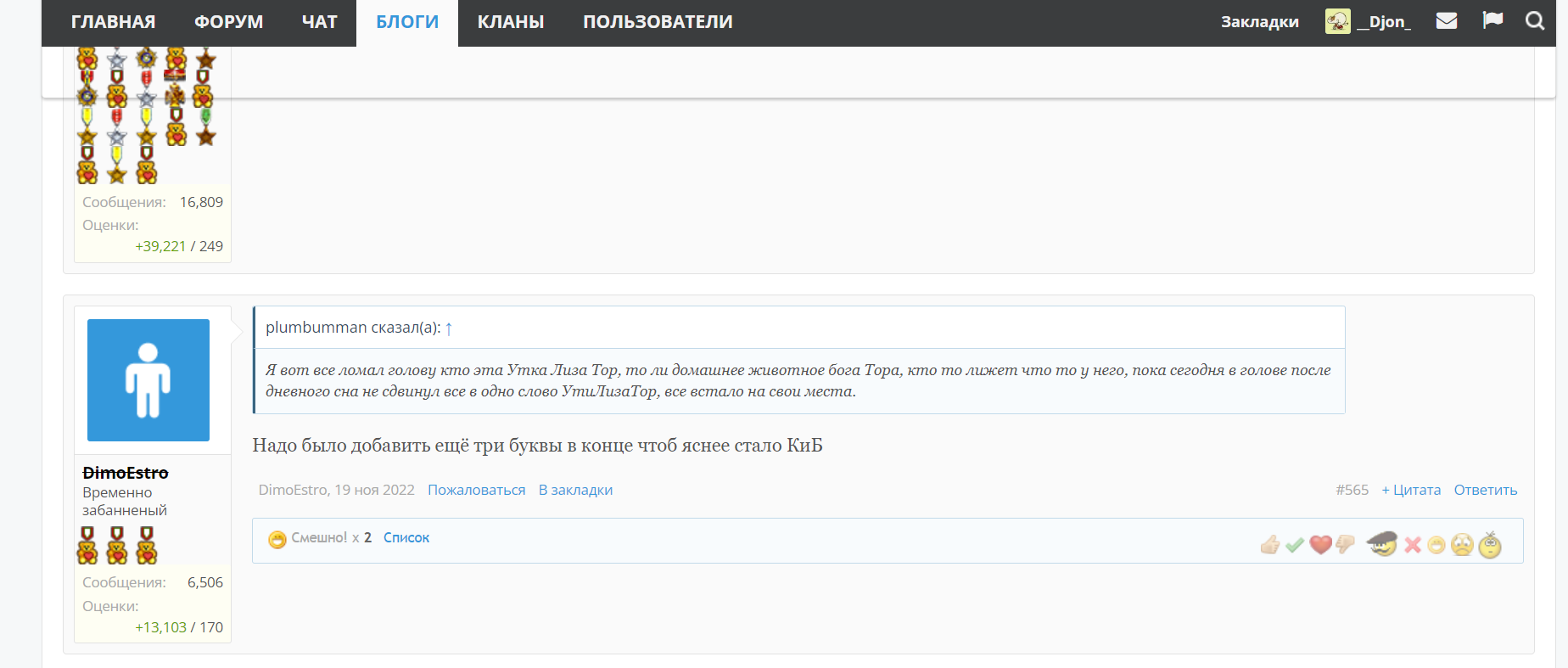Viewport: 1568px width, 668px height.
Task: Open the КЛАНЫ navigation tab
Action: (x=511, y=22)
